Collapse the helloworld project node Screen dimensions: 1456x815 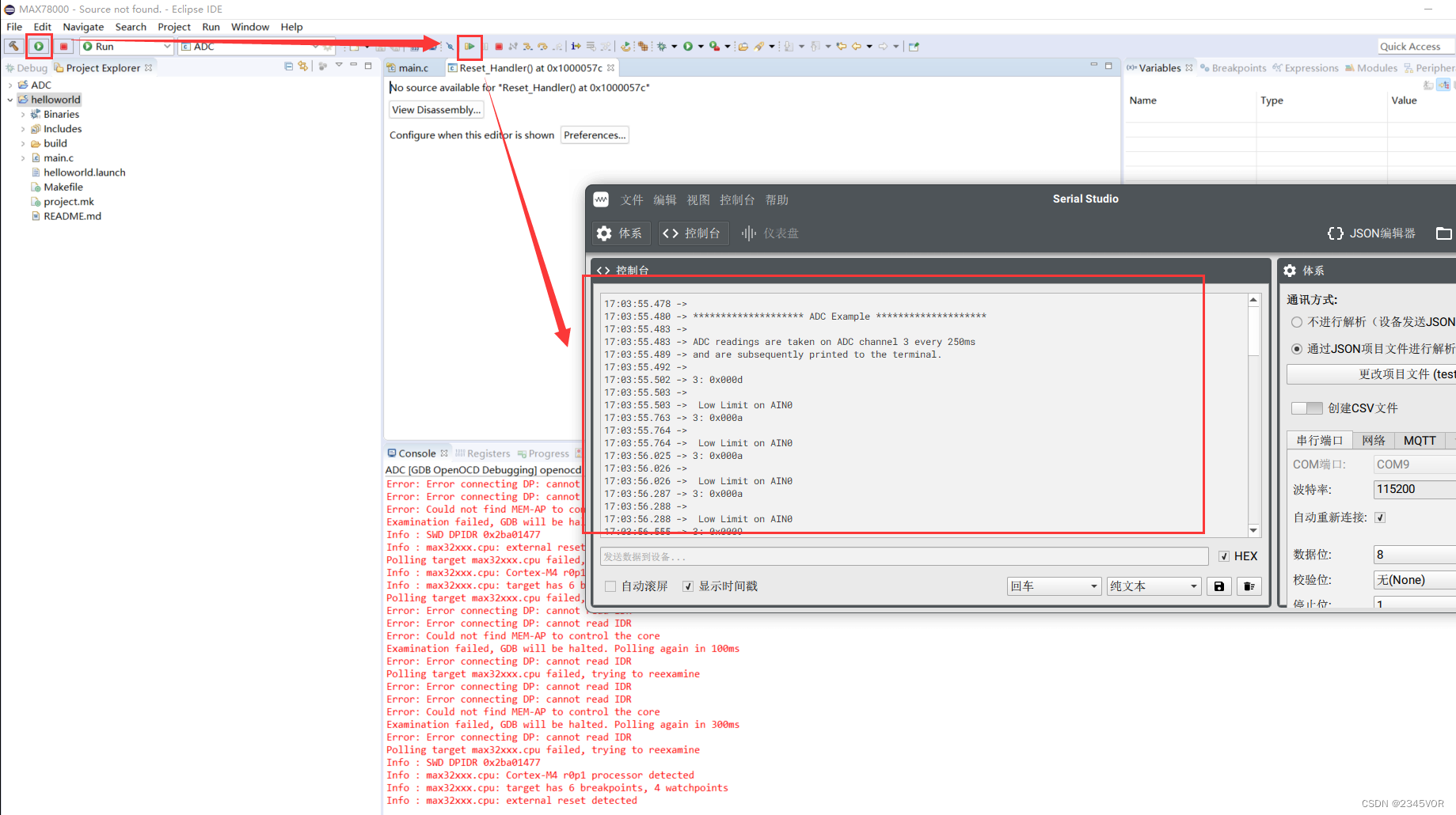pyautogui.click(x=10, y=100)
